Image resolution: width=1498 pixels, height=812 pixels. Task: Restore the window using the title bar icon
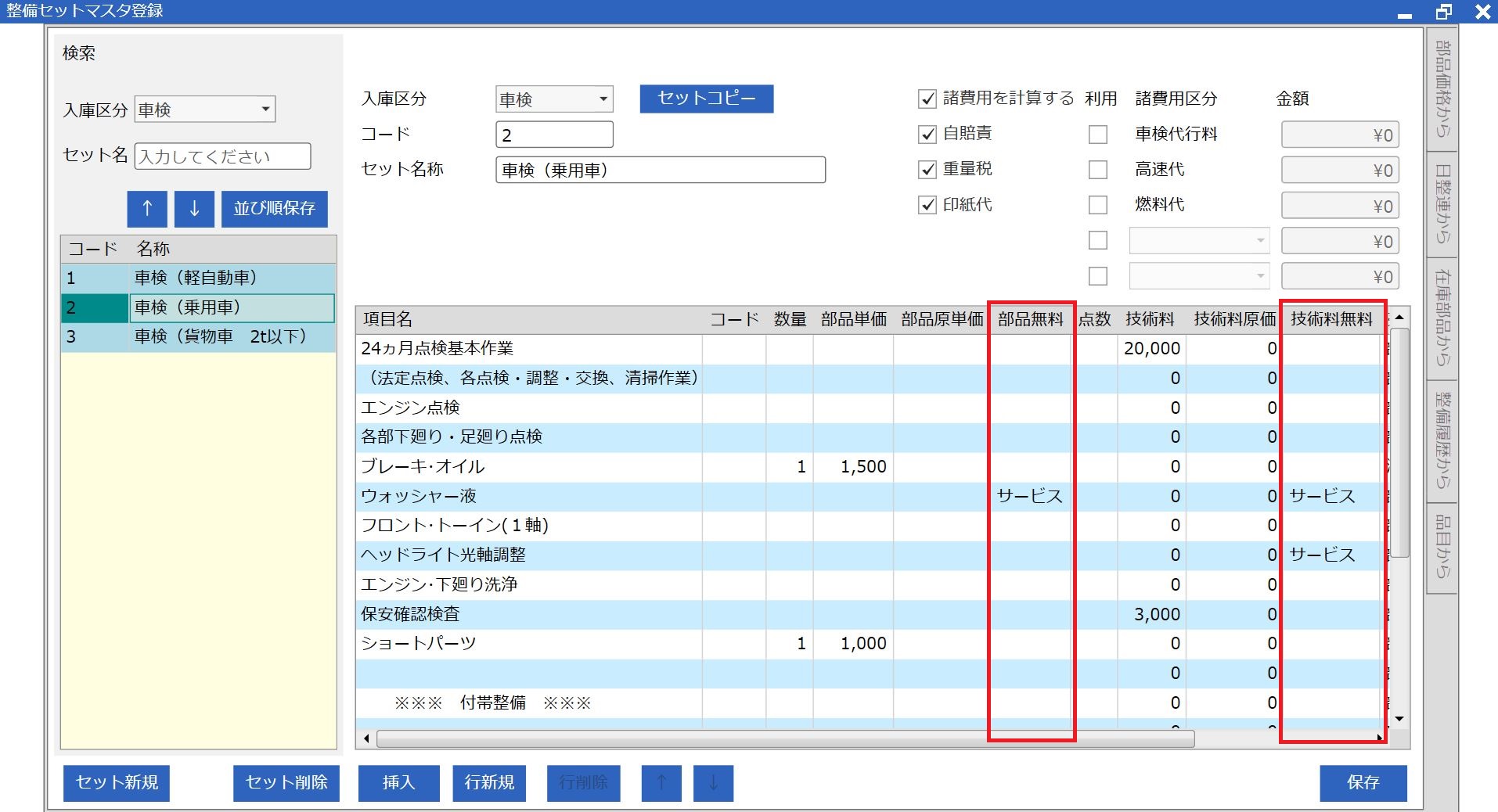pos(1443,12)
